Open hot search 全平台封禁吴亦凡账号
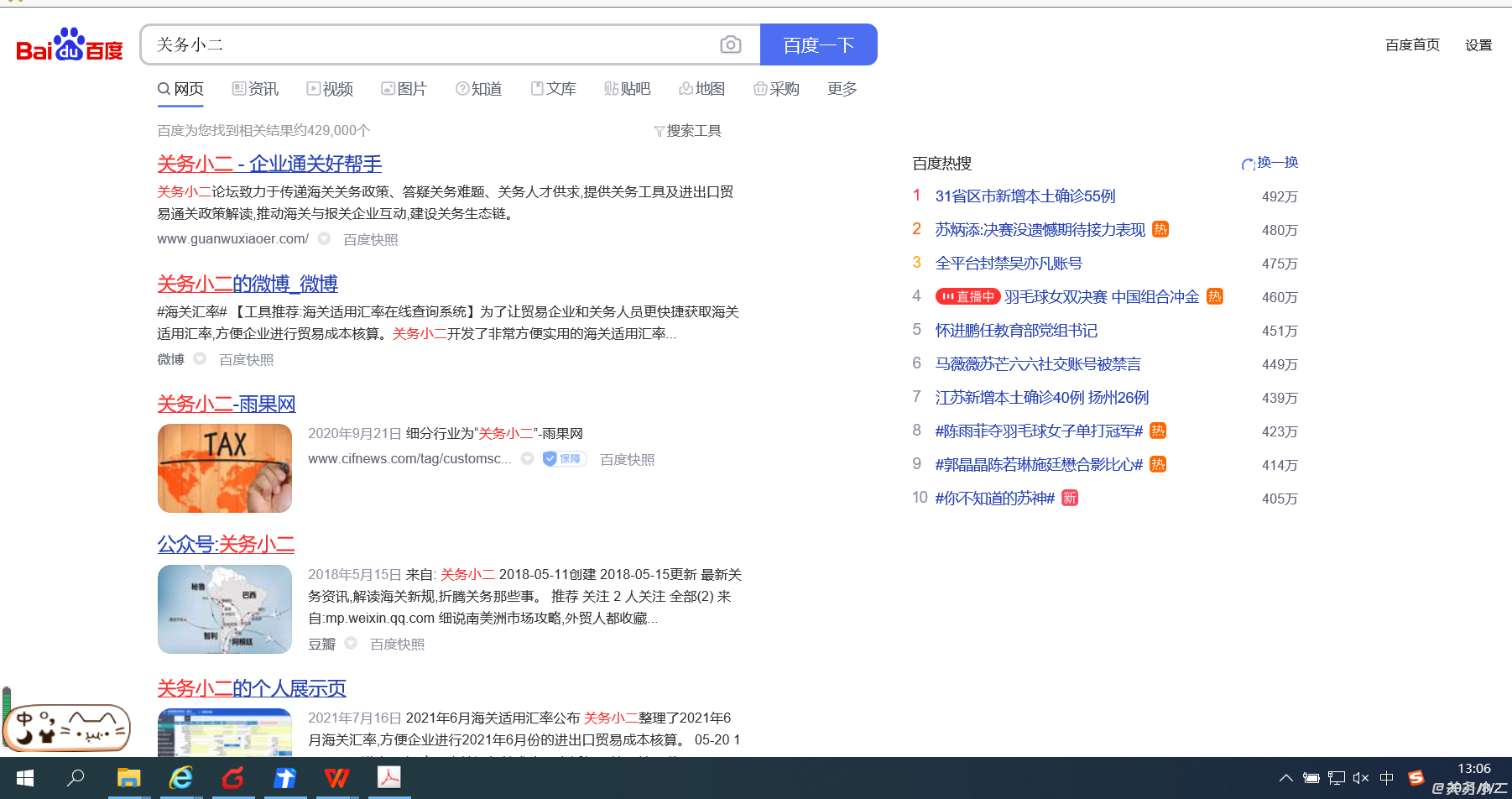Viewport: 1512px width, 799px height. (x=1009, y=264)
